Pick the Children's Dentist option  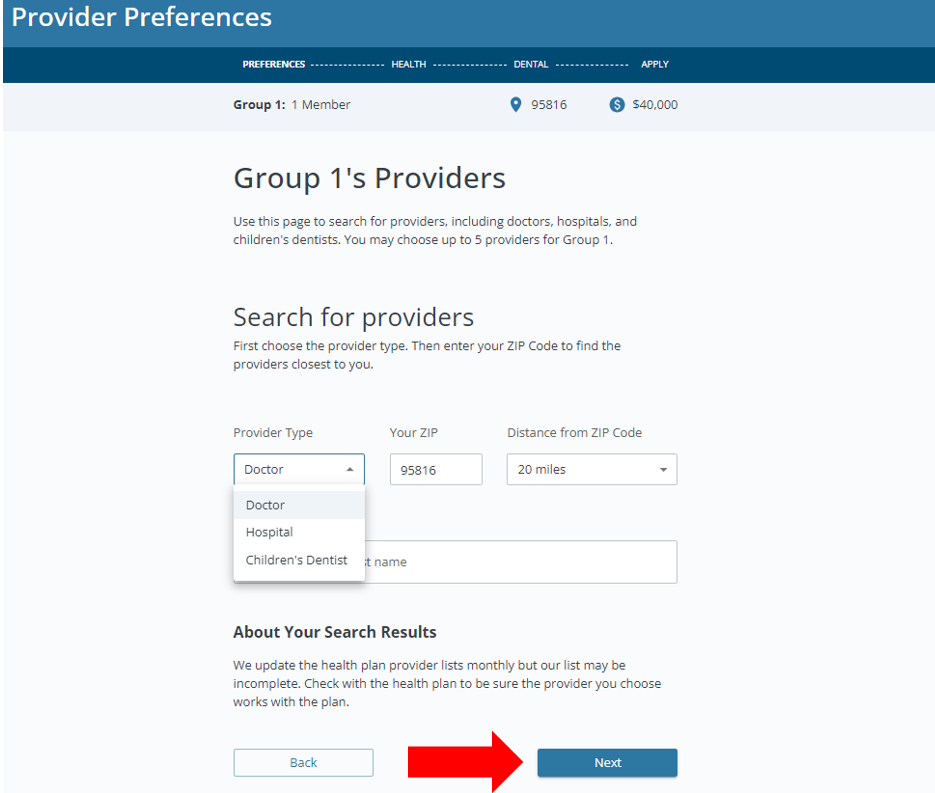click(x=297, y=560)
